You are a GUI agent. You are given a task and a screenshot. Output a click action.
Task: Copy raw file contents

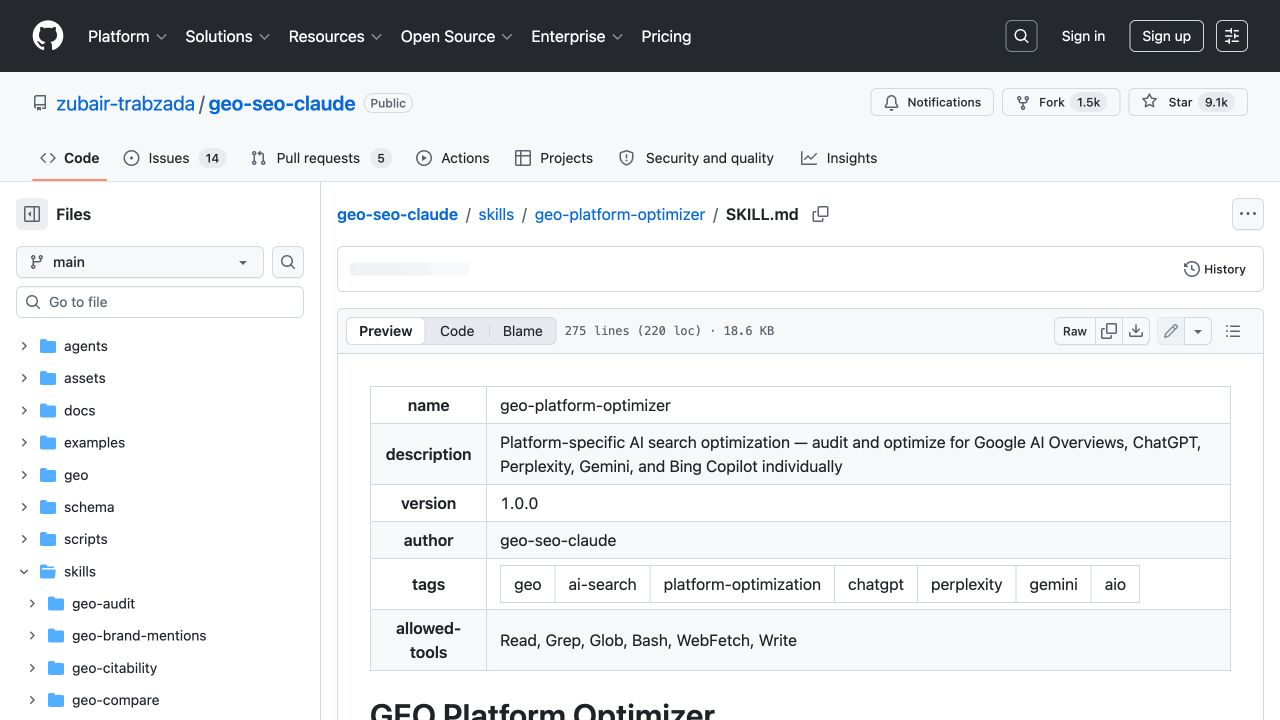click(1109, 331)
